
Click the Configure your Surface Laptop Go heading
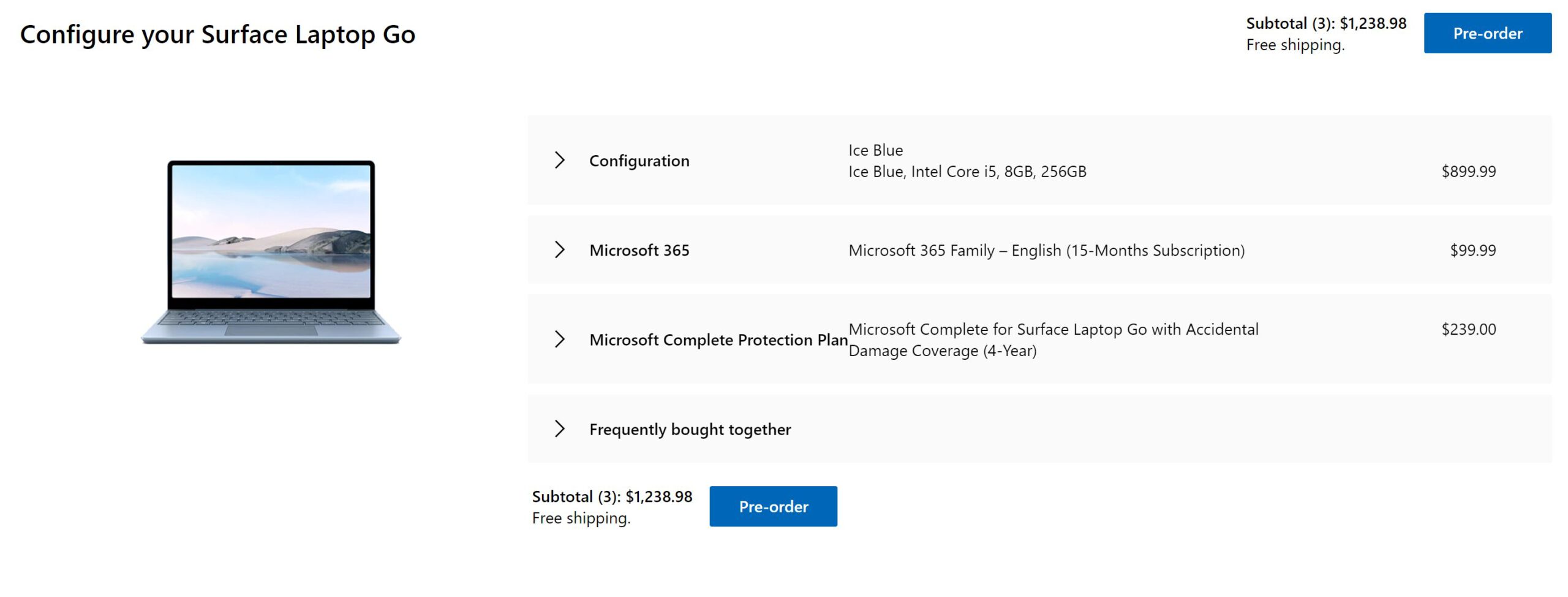point(217,34)
